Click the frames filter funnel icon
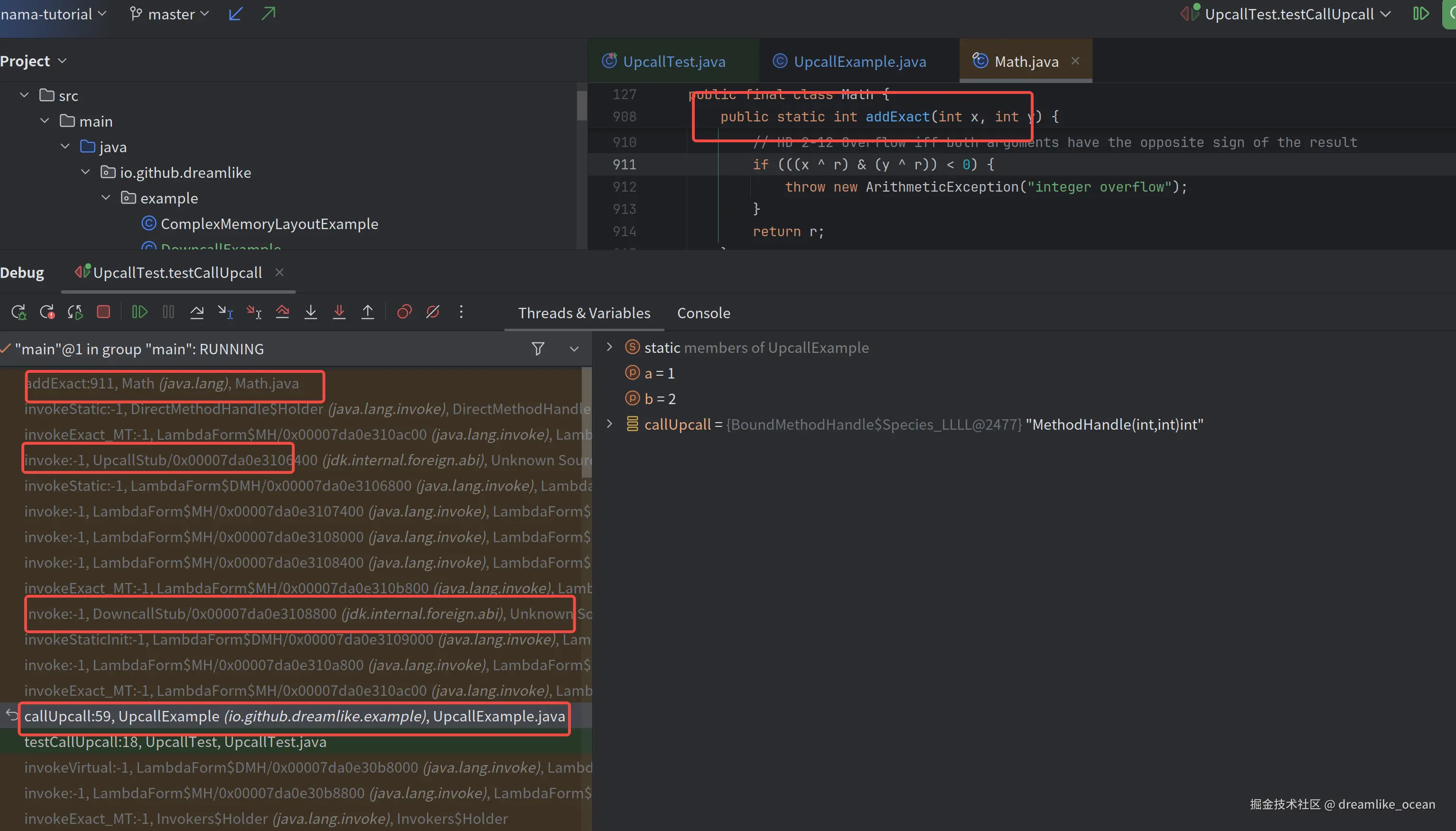This screenshot has height=831, width=1456. coord(538,349)
